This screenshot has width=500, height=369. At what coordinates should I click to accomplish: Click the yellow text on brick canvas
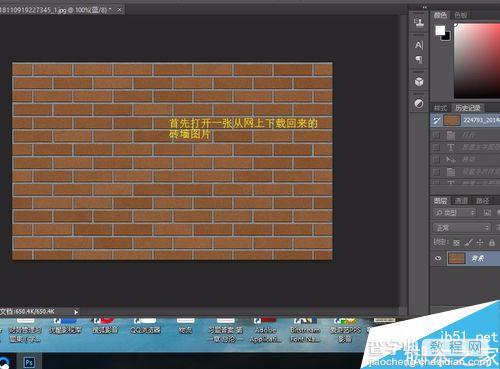pos(243,128)
